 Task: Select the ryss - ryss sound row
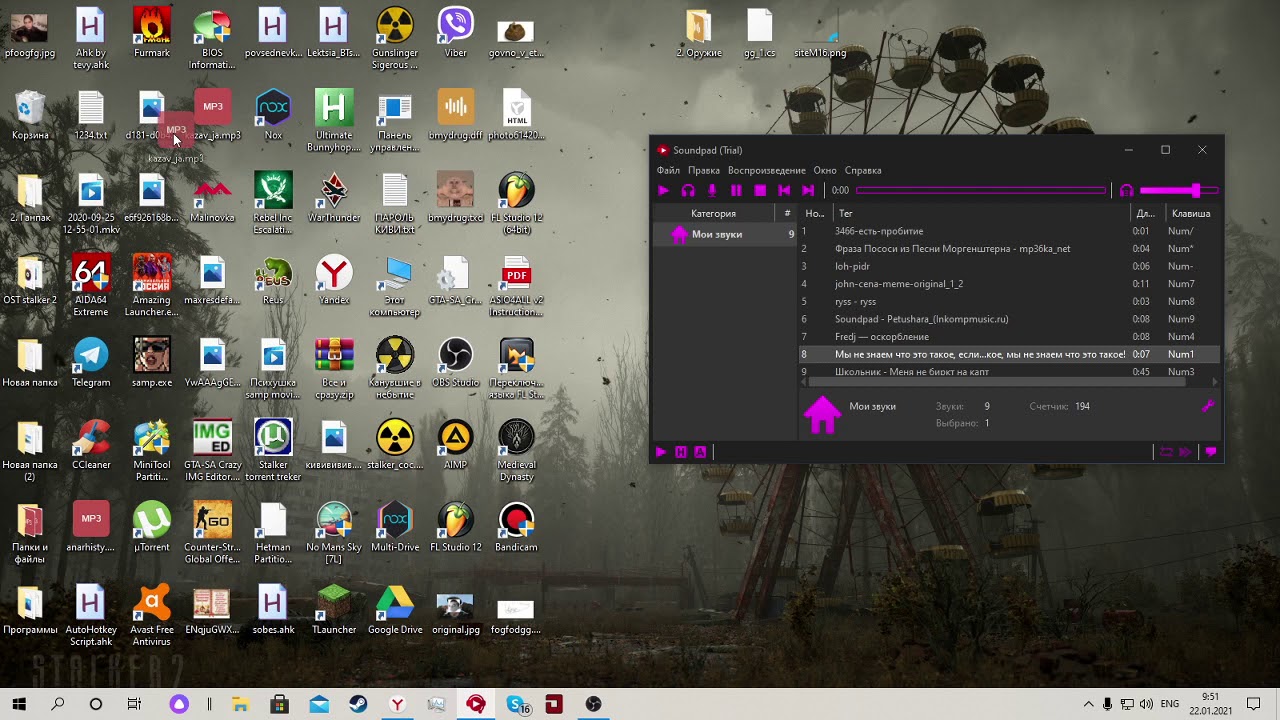click(x=1009, y=302)
